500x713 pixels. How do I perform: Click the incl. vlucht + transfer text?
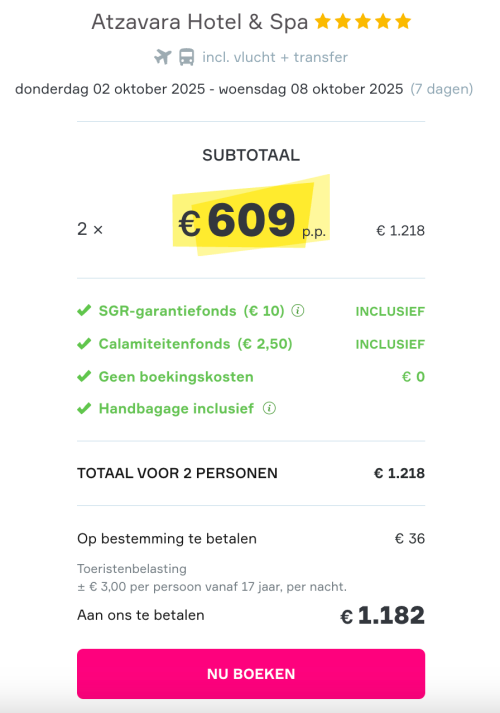coord(275,57)
